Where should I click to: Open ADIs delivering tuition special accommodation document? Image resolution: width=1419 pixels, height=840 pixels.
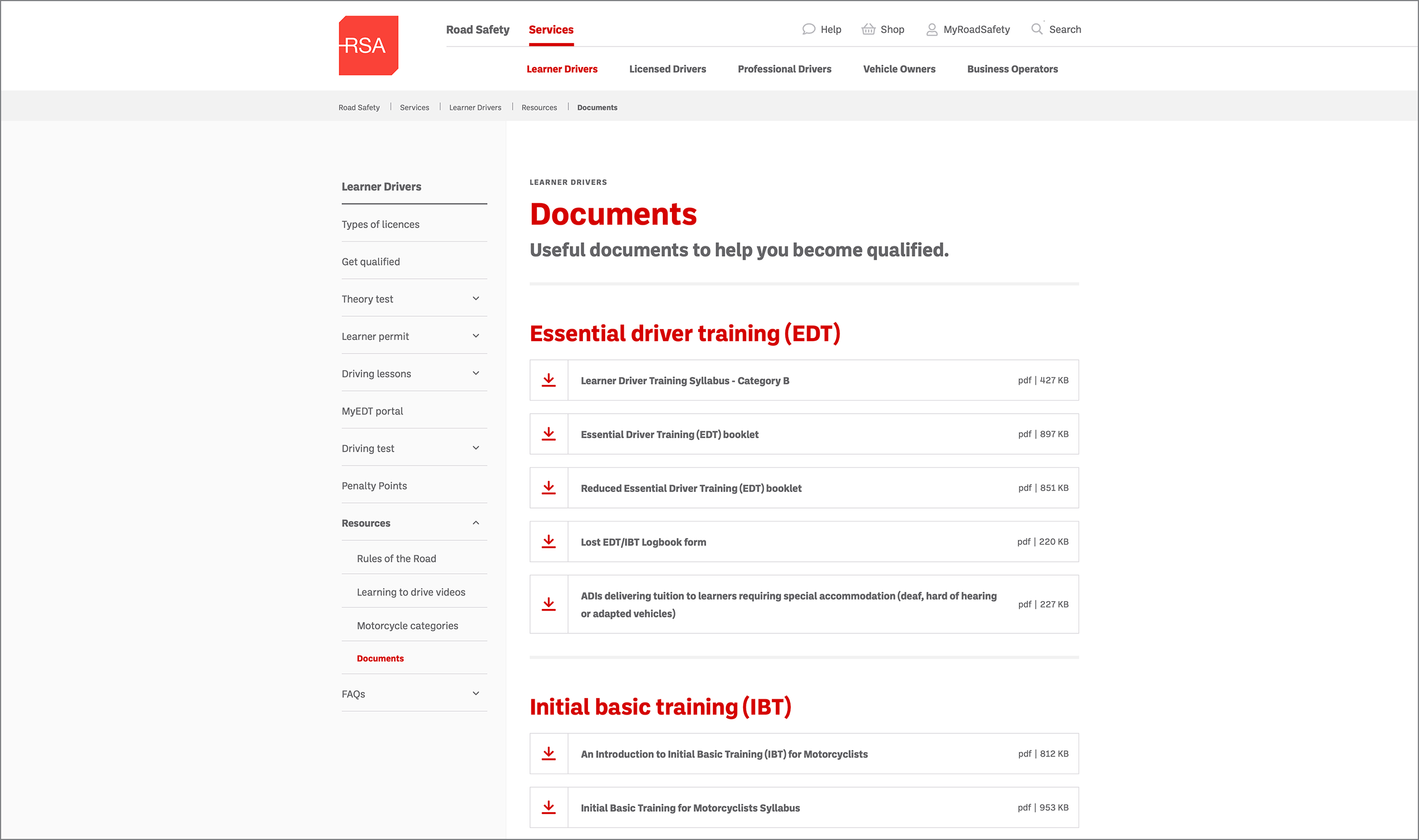click(x=789, y=604)
